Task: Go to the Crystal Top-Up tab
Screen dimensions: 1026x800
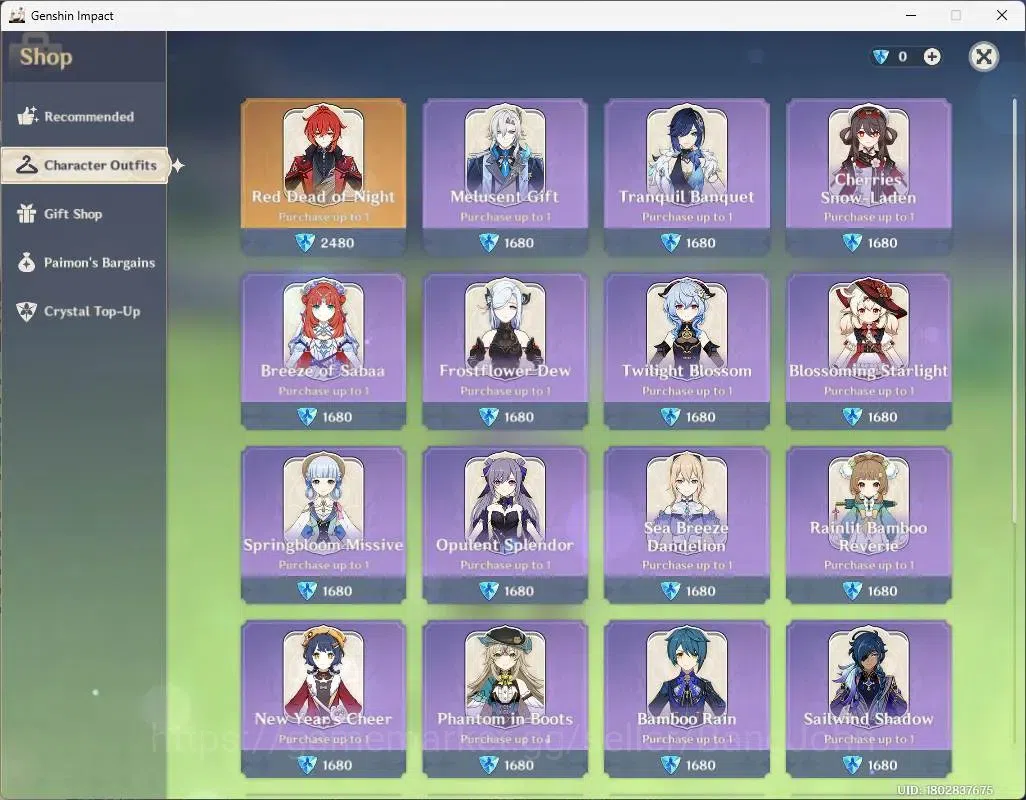Action: point(84,311)
